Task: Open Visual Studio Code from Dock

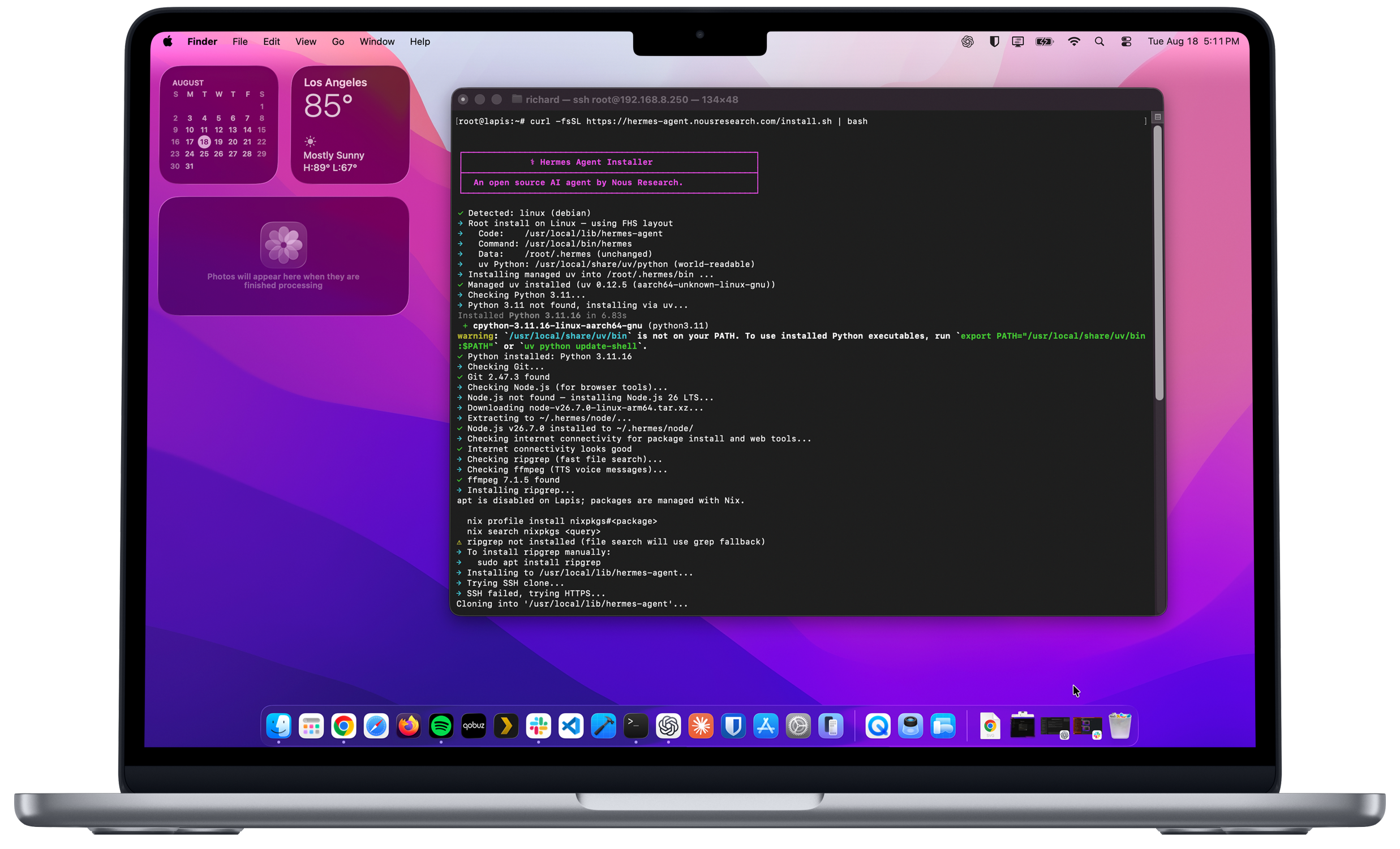Action: [x=571, y=726]
